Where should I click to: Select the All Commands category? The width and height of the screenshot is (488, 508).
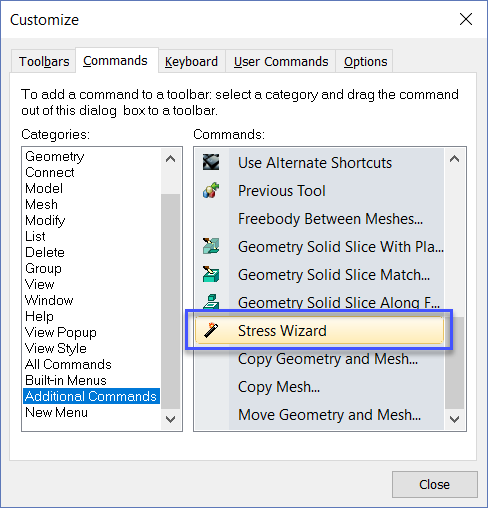91,364
